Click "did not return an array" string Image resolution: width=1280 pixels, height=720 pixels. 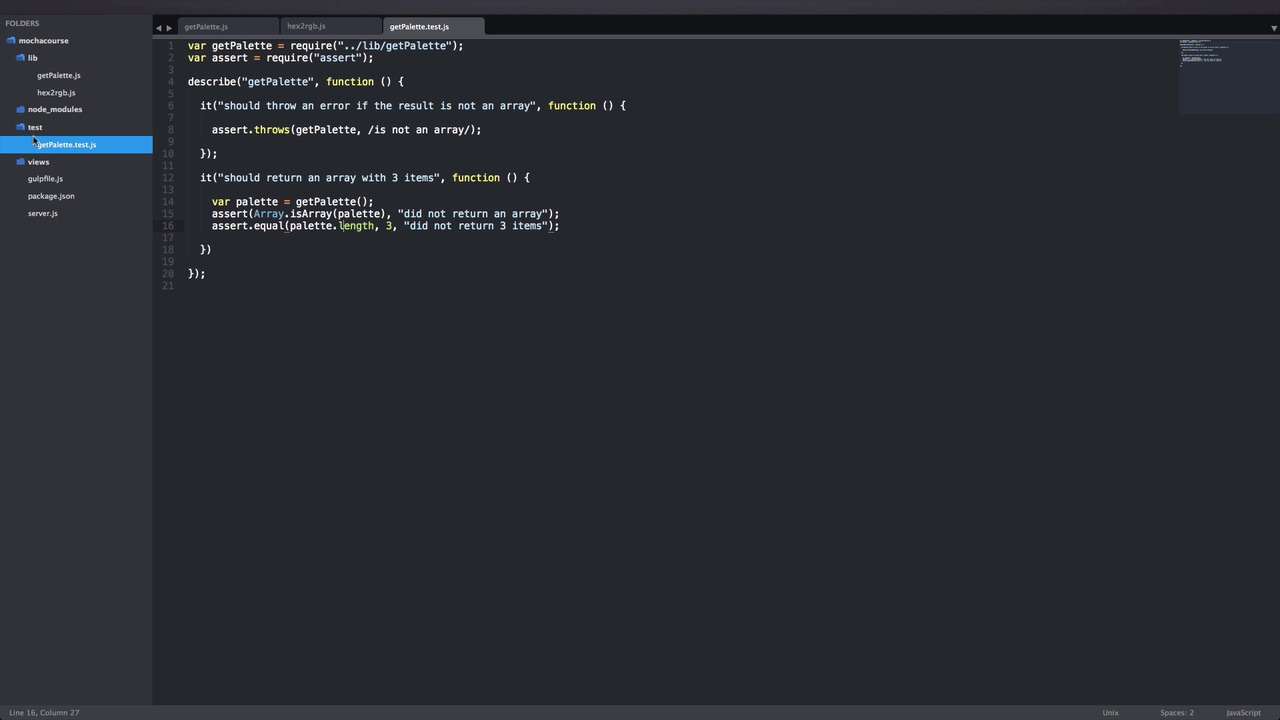pos(473,214)
